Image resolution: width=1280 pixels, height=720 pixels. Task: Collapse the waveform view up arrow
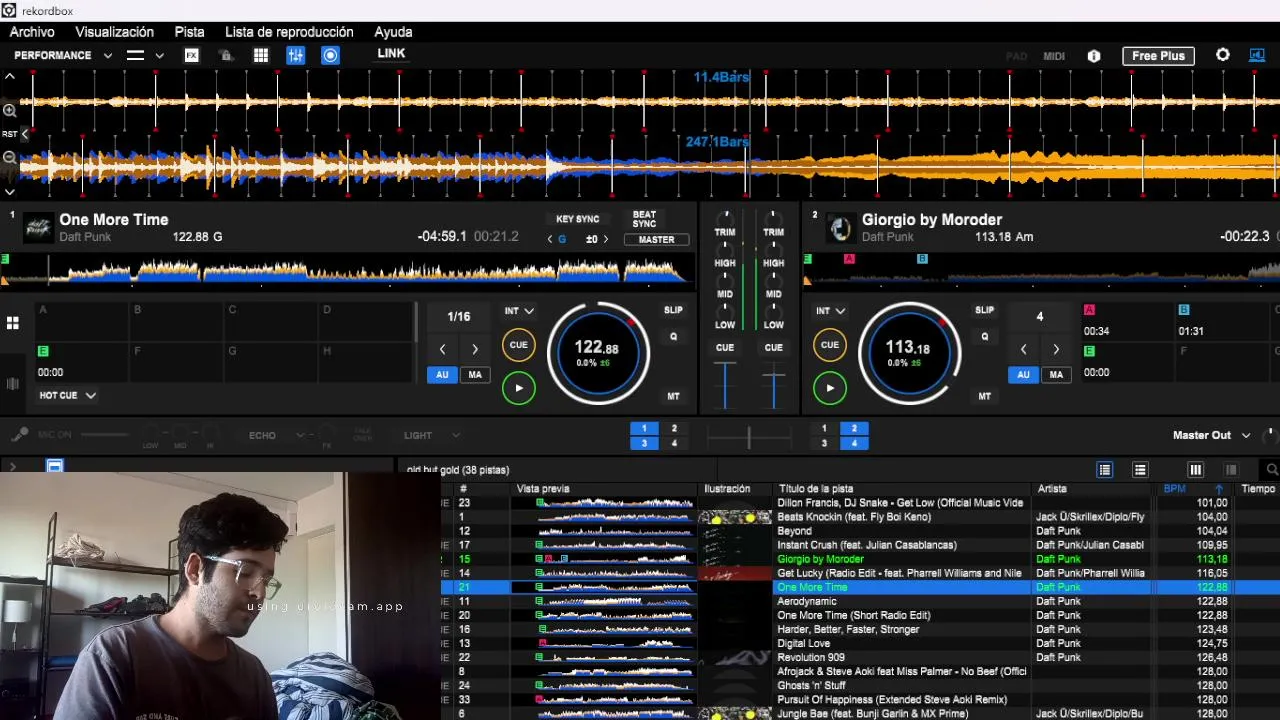click(x=10, y=77)
